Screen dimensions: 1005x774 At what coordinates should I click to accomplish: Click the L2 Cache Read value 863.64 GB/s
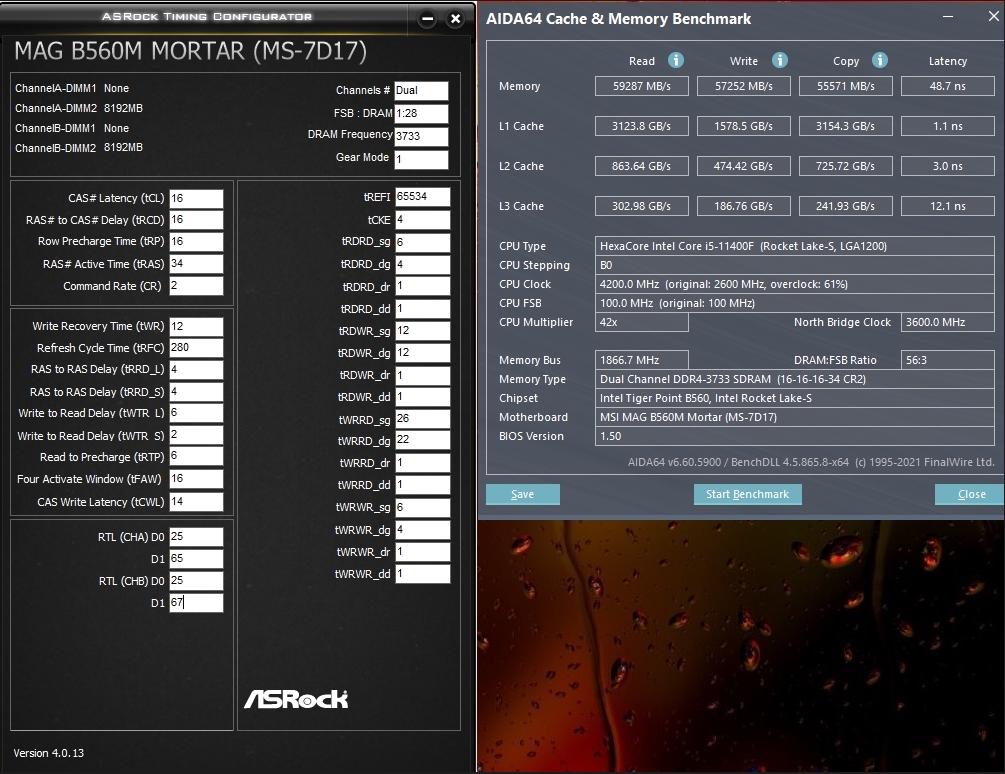click(x=642, y=166)
